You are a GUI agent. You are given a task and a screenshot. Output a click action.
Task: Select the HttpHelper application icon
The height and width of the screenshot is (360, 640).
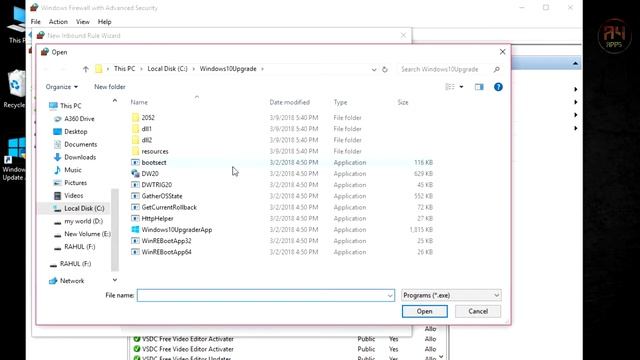135,218
